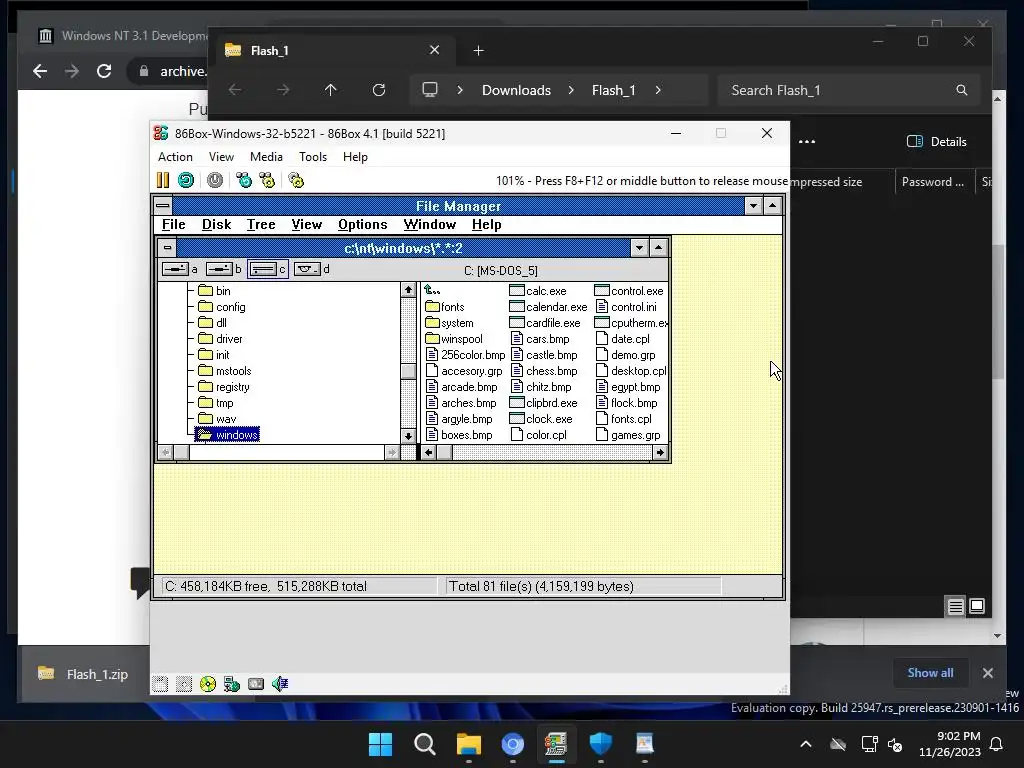Click the second floppy disk status icon
This screenshot has height=768, width=1024.
click(x=184, y=684)
